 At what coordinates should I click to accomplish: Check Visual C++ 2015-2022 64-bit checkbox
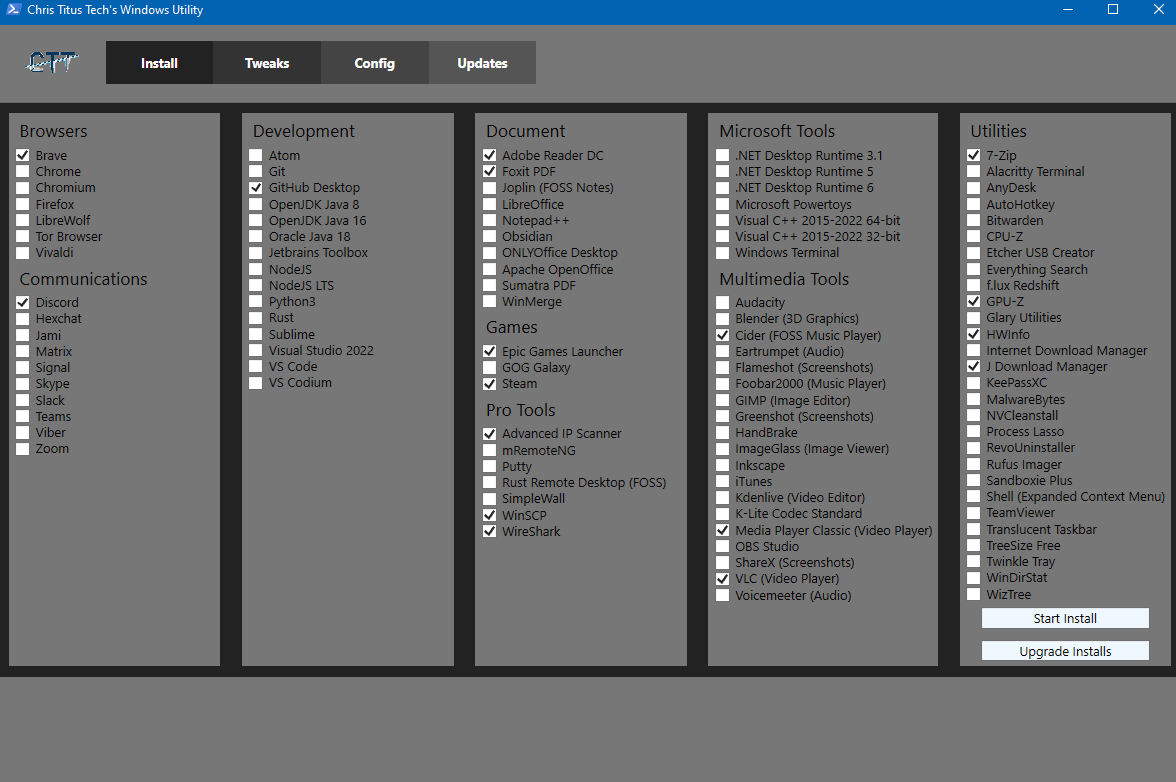pyautogui.click(x=722, y=220)
